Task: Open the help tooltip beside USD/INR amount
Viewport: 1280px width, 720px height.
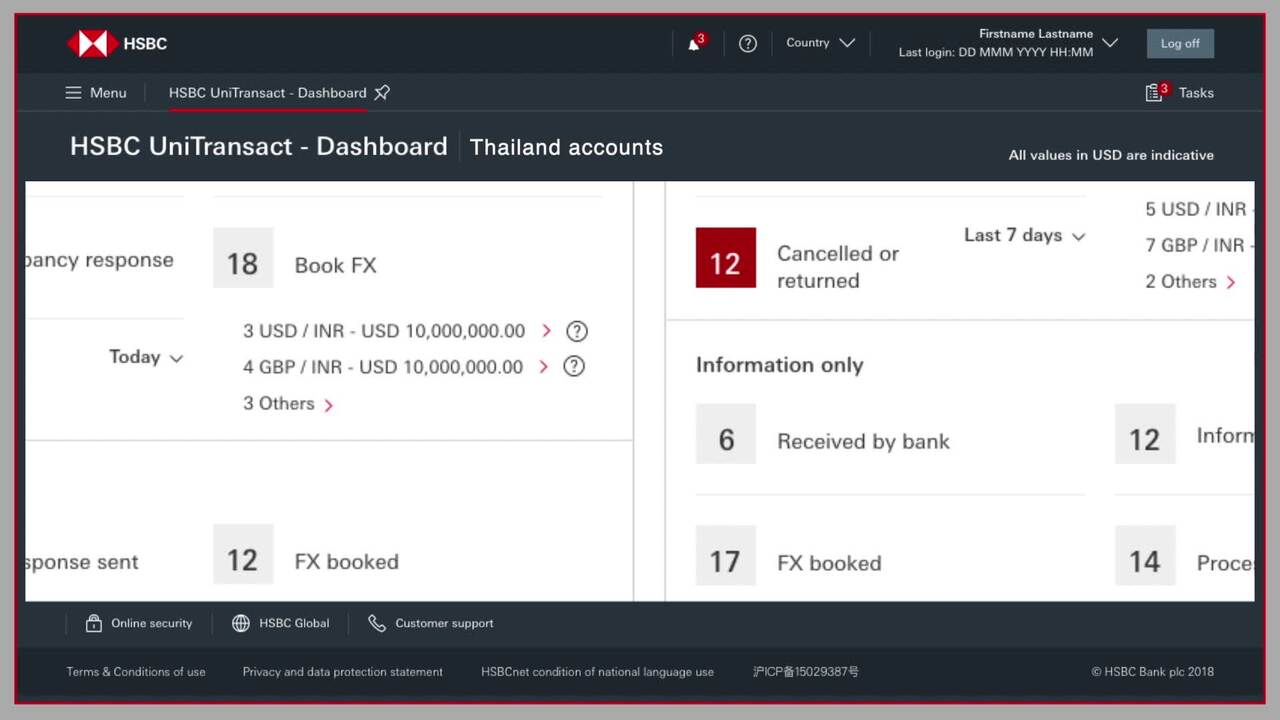Action: [577, 331]
